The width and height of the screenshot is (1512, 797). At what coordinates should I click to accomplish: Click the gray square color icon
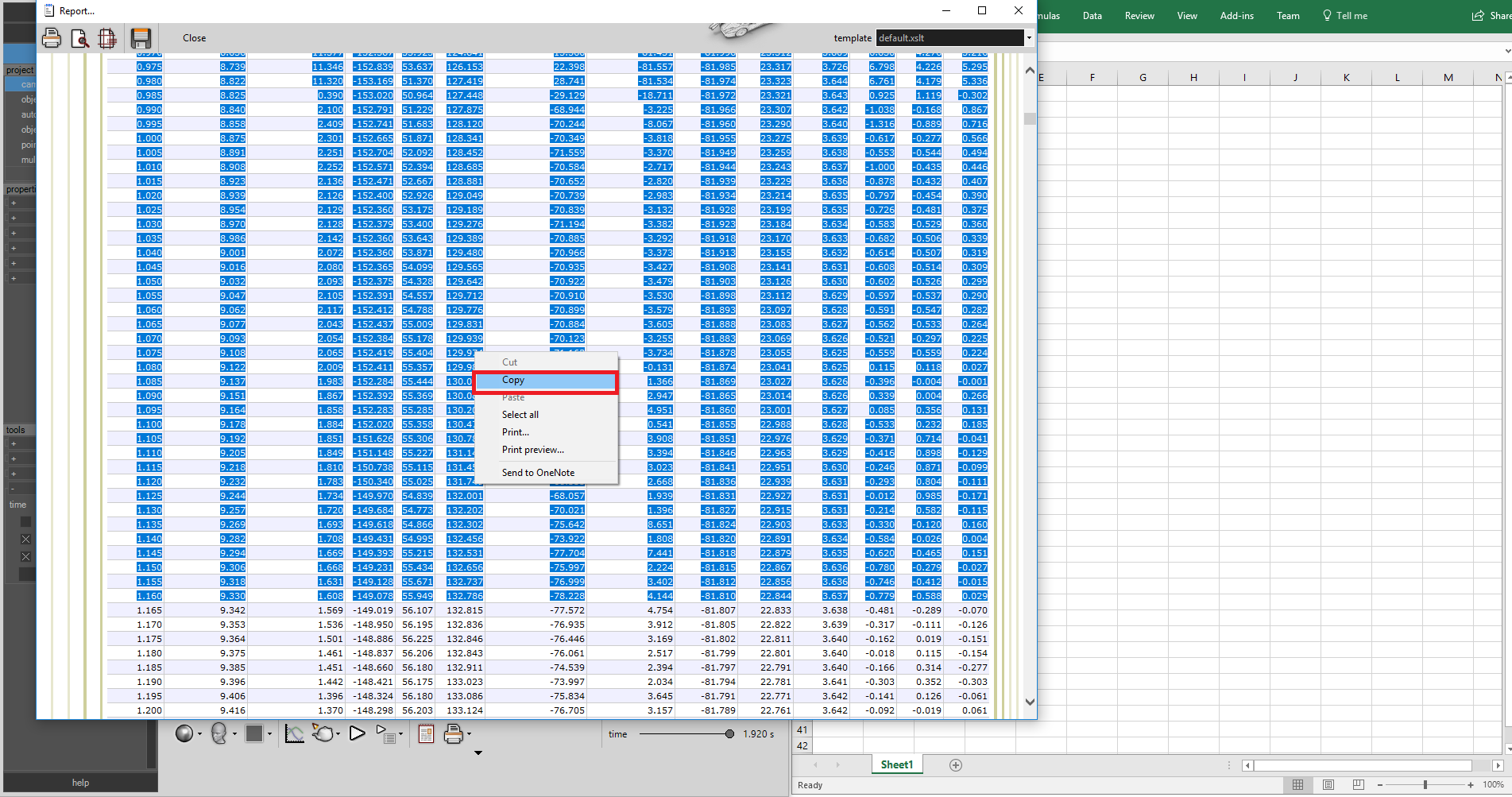tap(254, 733)
